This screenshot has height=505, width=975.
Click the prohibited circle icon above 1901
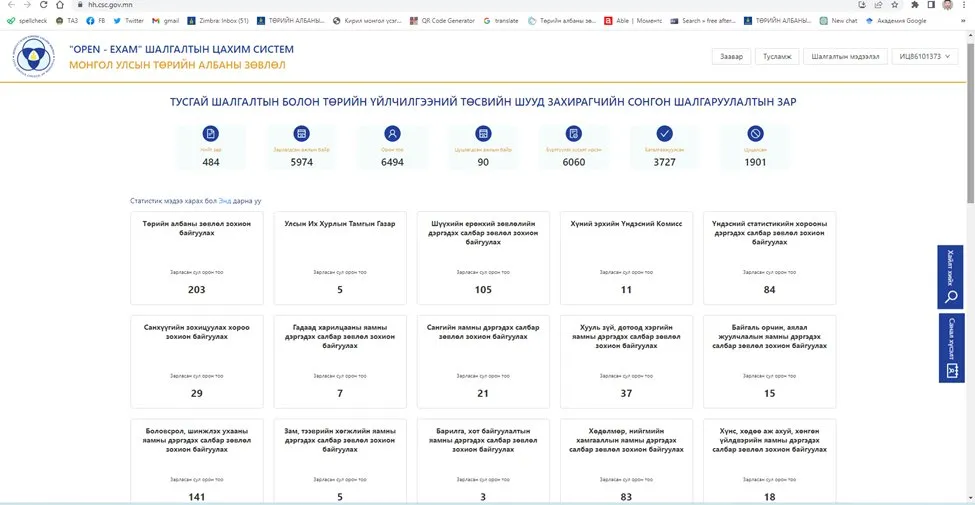[756, 134]
